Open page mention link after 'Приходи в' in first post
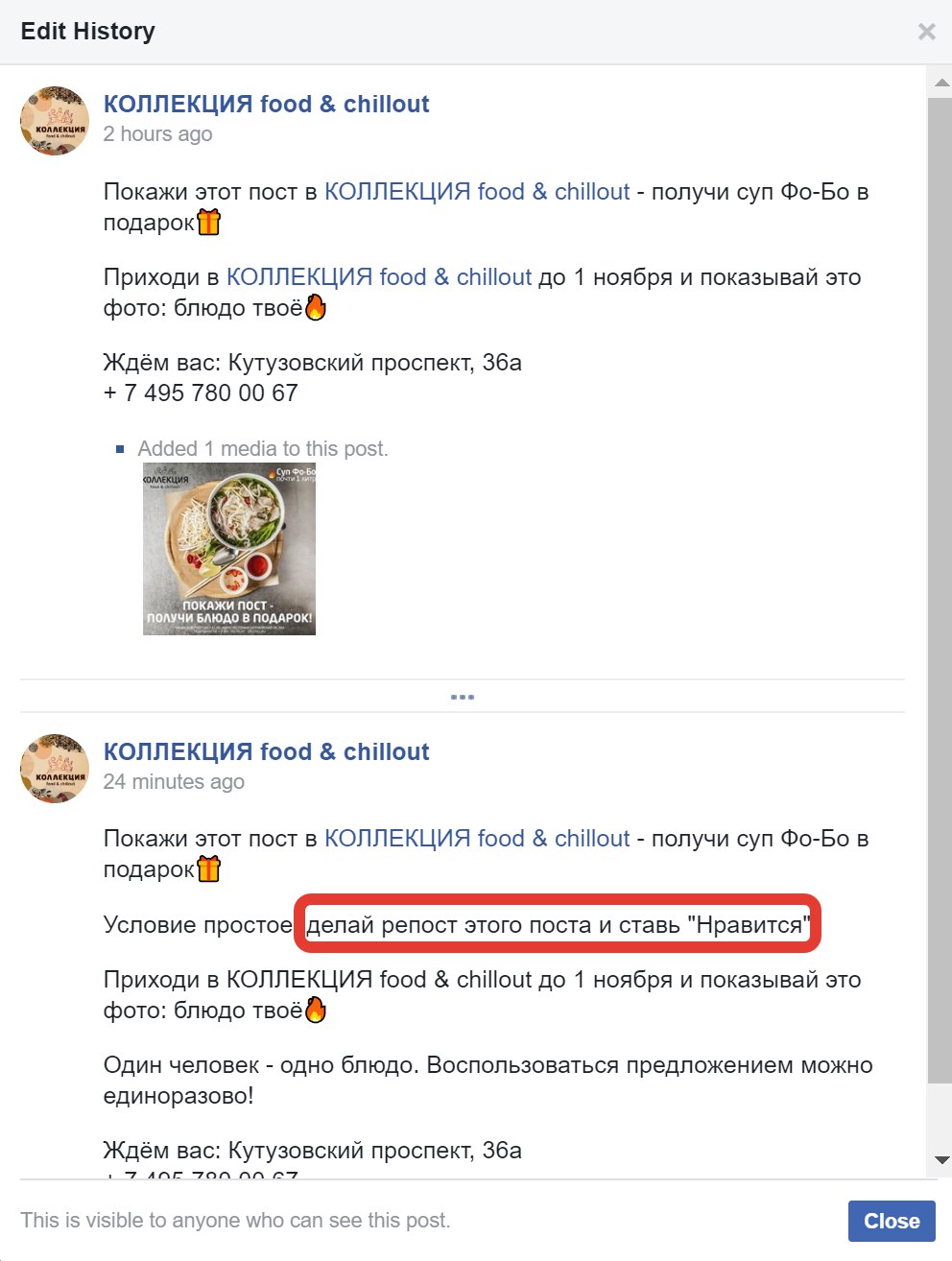This screenshot has width=952, height=1261. point(379,277)
